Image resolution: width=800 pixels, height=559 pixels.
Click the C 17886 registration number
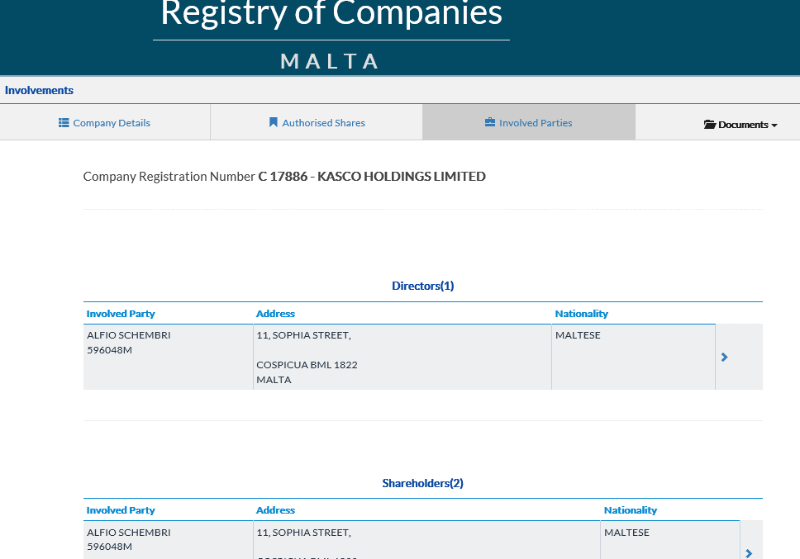coord(283,176)
